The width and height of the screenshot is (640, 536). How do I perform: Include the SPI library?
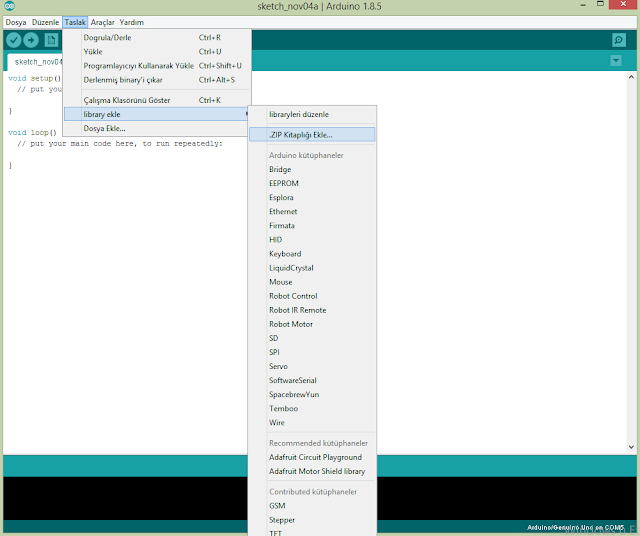click(x=312, y=352)
